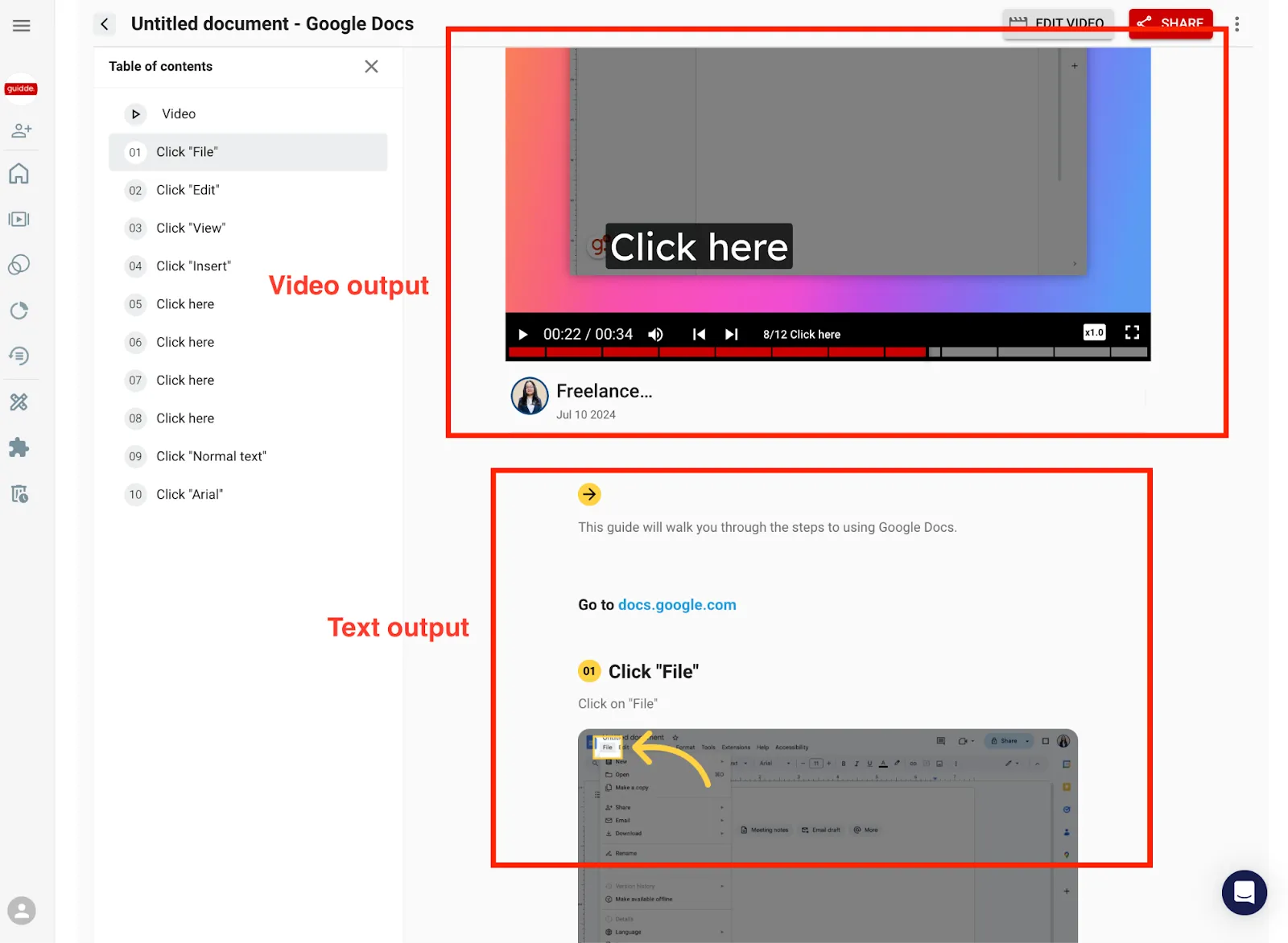Click the Click "File" step heading
1288x943 pixels.
pyautogui.click(x=654, y=672)
